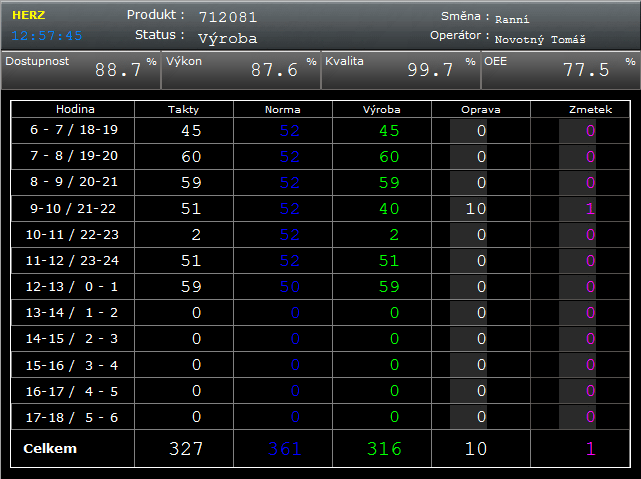The image size is (641, 479).
Task: Click Oprava value 10 in 9-10 row
Action: coord(476,209)
